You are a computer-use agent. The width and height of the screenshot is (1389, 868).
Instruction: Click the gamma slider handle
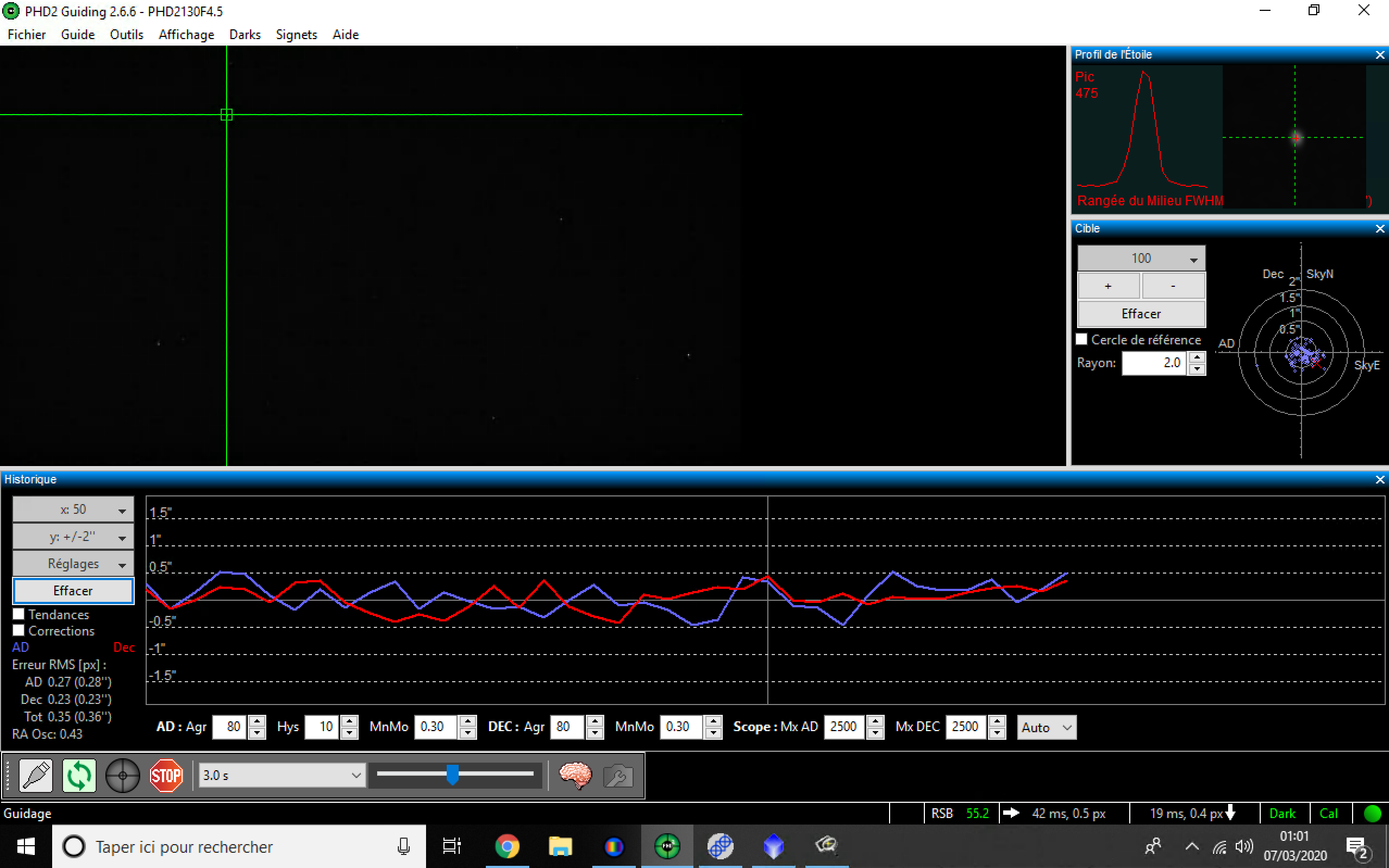coord(453,775)
